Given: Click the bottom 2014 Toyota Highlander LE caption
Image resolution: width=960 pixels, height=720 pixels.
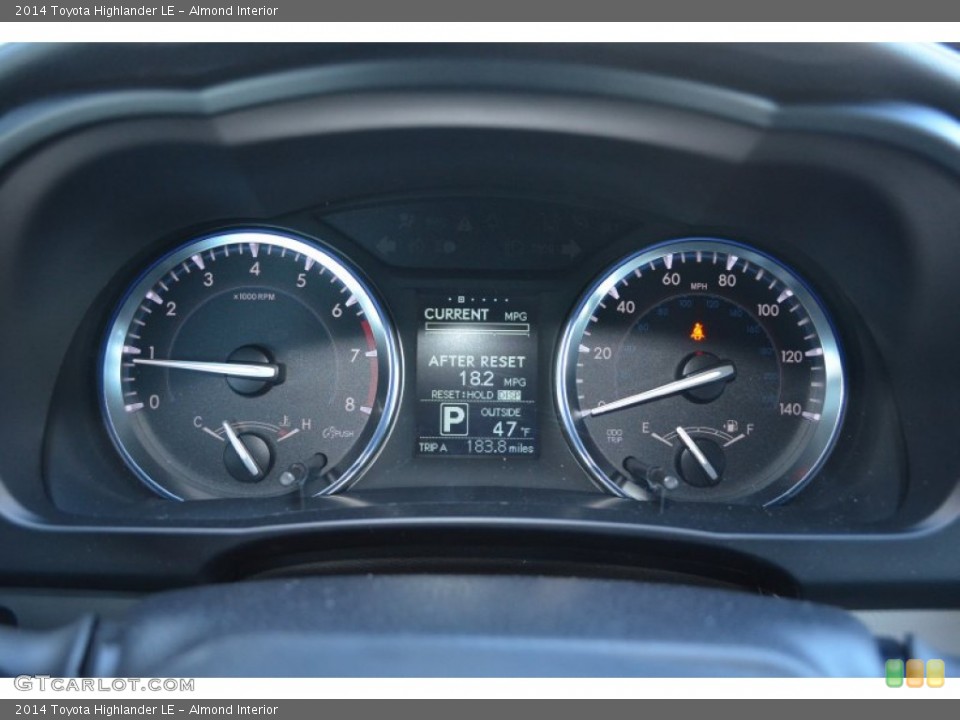Looking at the screenshot, I should point(146,710).
